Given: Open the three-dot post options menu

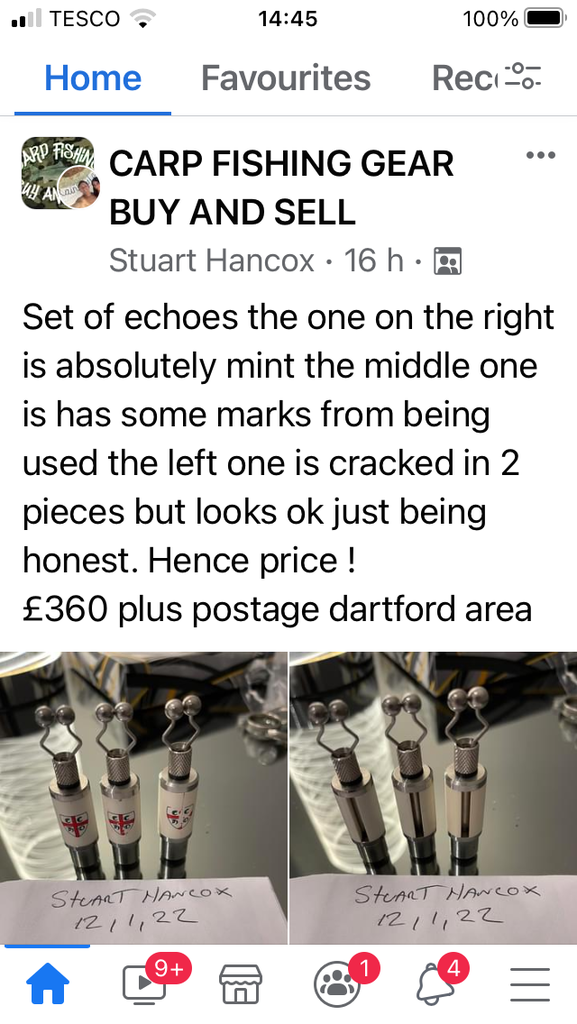Looking at the screenshot, I should [542, 156].
